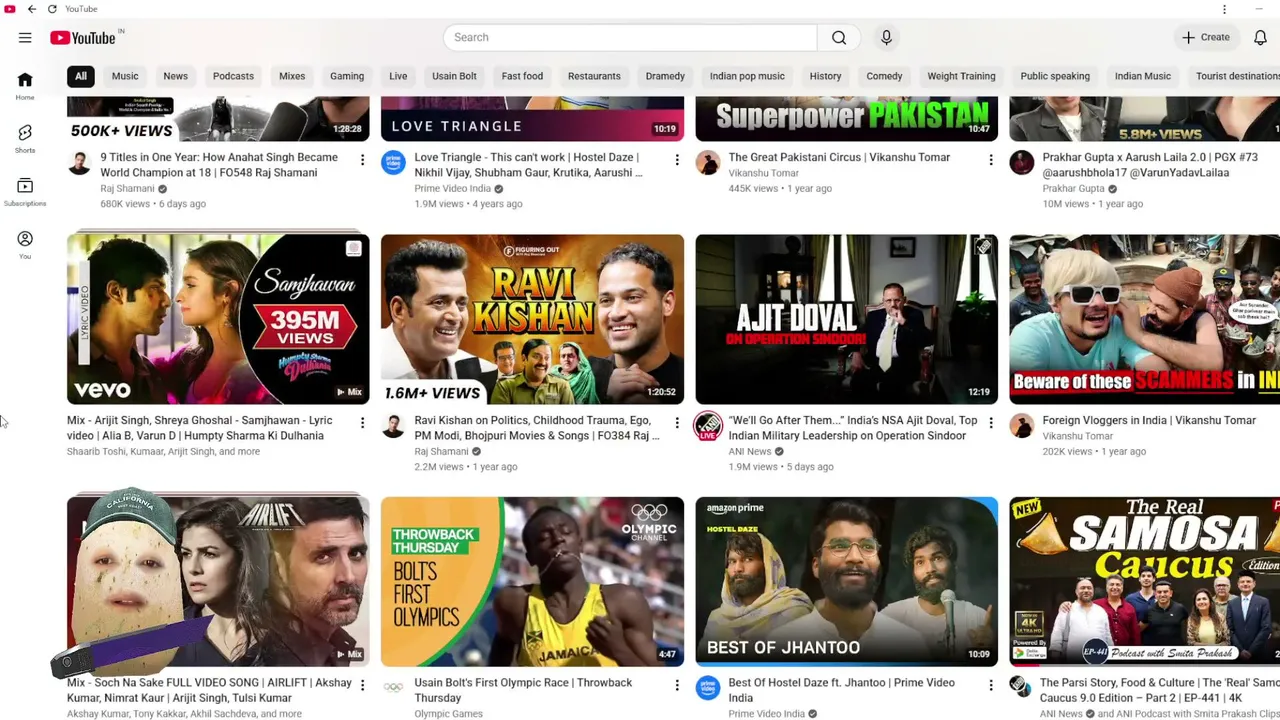Open 'The Great Pakistani Circus' title link
This screenshot has width=1280, height=720.
pos(839,157)
